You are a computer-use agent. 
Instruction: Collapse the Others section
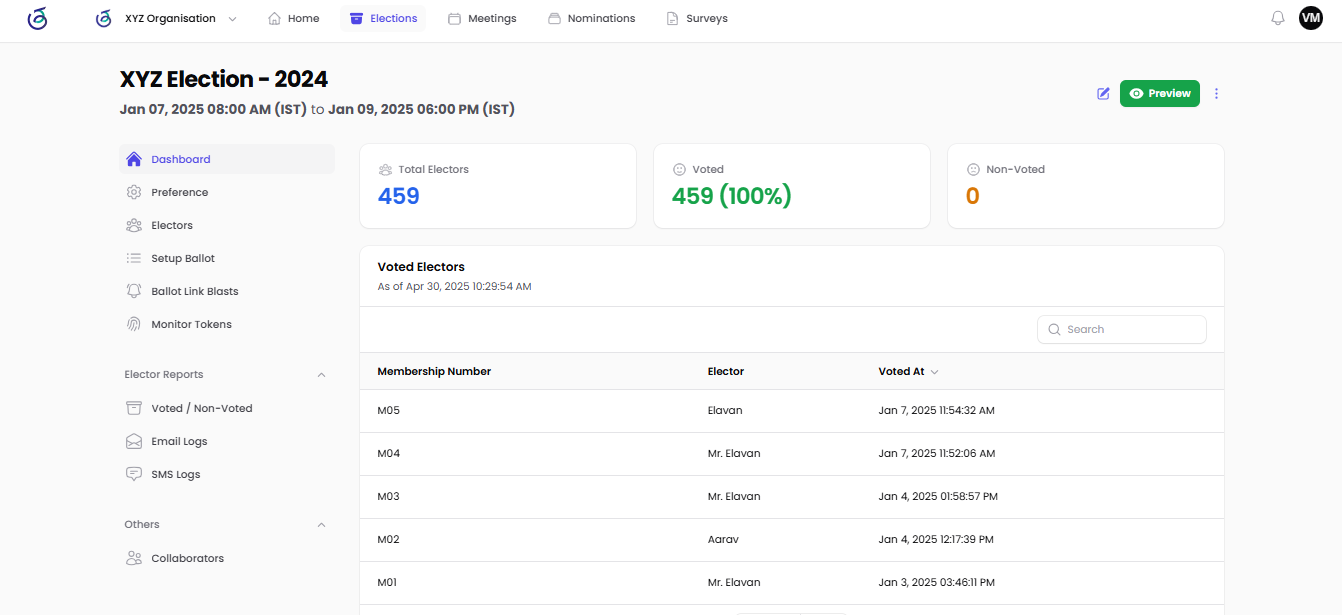[321, 525]
